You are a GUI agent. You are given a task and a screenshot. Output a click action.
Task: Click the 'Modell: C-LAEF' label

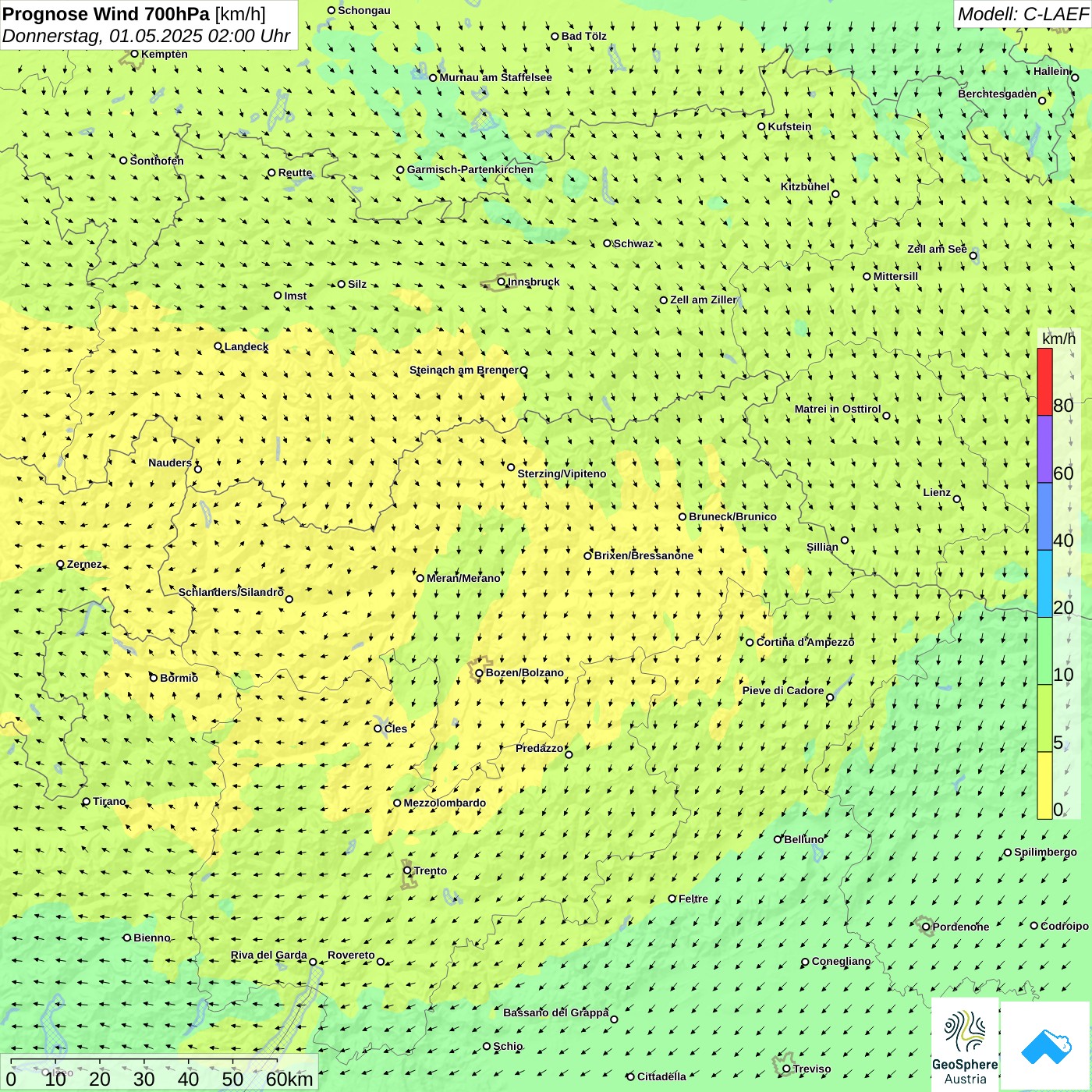(1023, 14)
